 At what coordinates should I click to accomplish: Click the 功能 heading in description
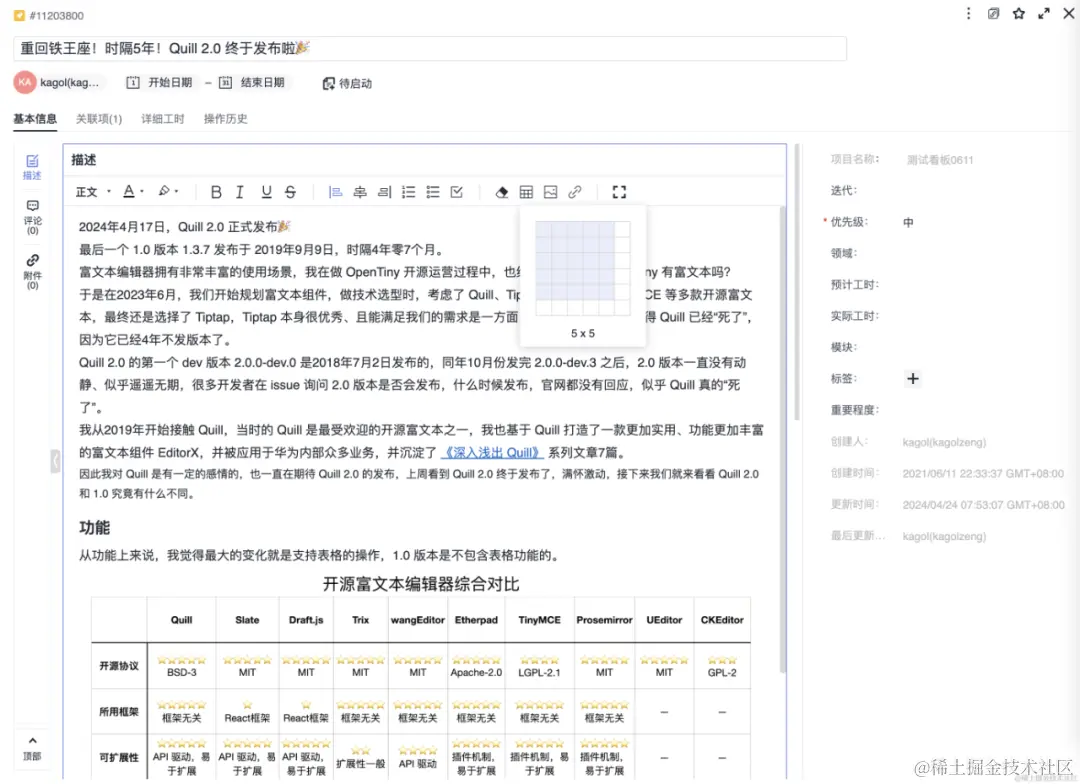[x=94, y=528]
